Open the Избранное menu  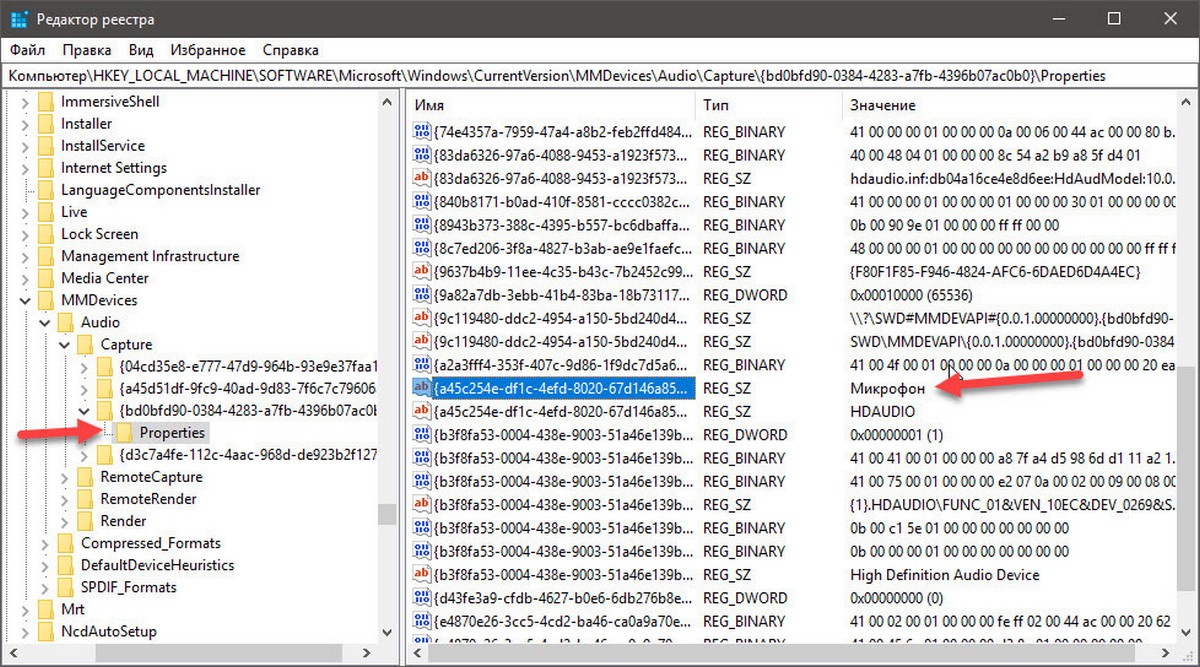tap(207, 50)
